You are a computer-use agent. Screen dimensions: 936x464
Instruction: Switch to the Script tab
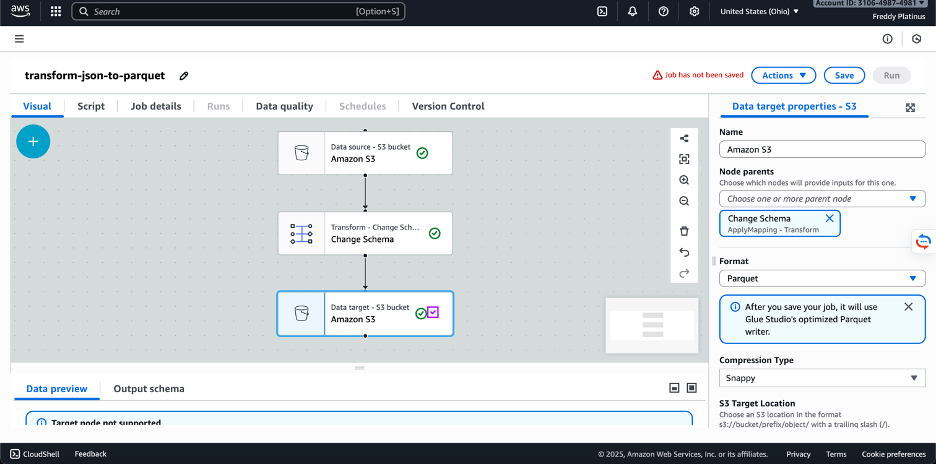pos(91,106)
